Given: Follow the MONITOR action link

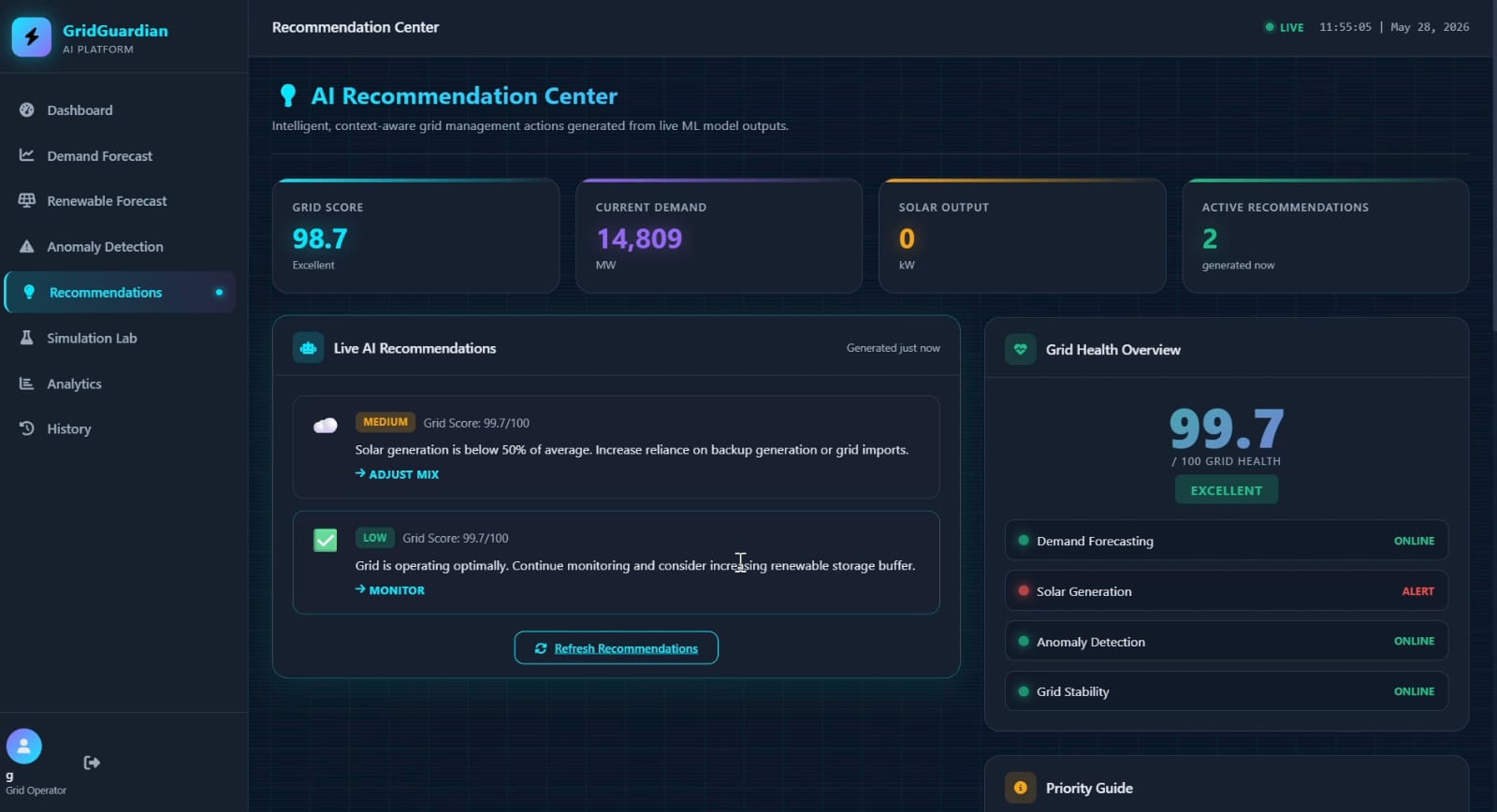Looking at the screenshot, I should (x=390, y=590).
